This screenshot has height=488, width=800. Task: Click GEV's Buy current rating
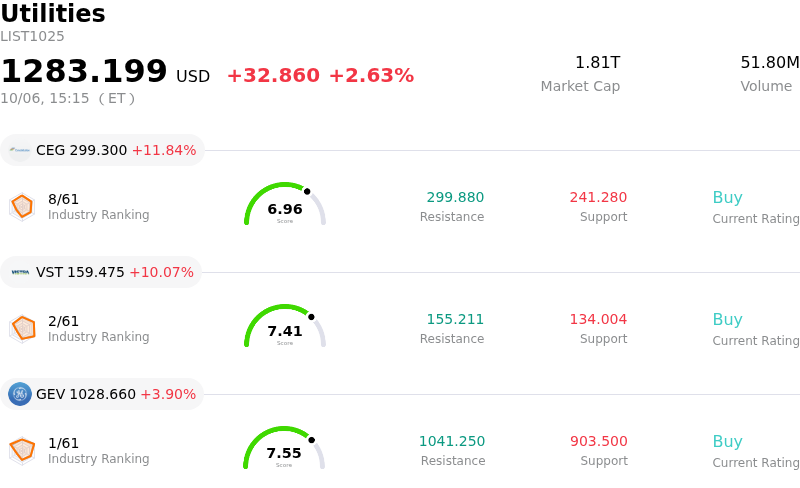(728, 442)
